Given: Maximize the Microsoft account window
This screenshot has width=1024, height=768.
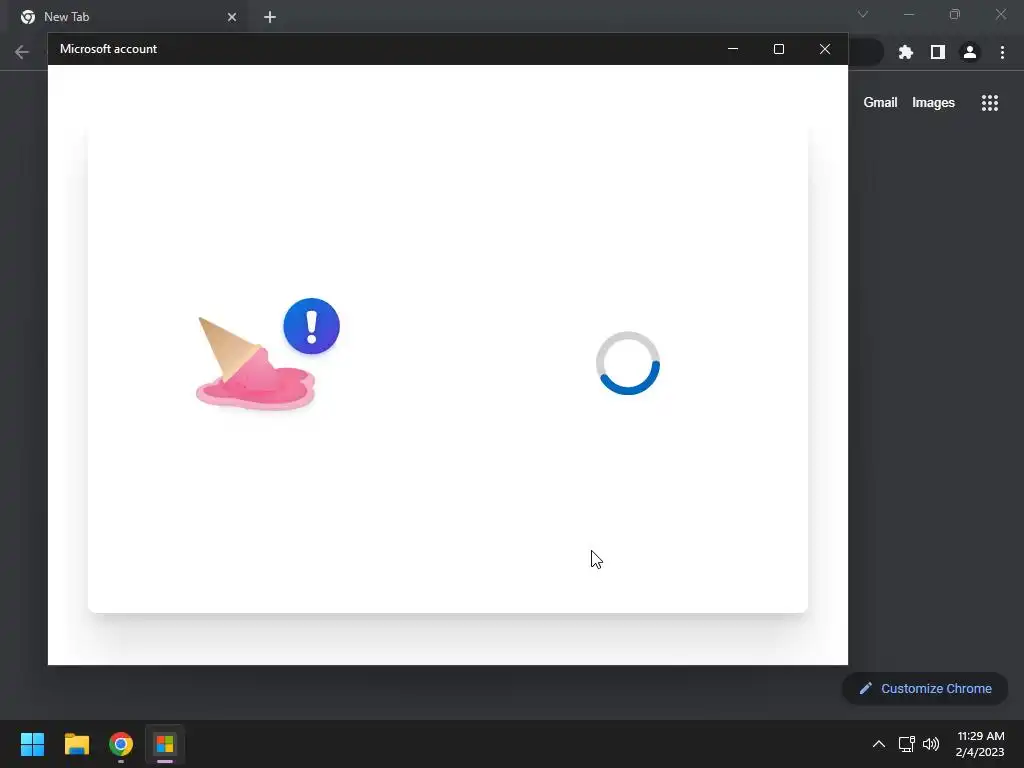Looking at the screenshot, I should click(x=778, y=49).
